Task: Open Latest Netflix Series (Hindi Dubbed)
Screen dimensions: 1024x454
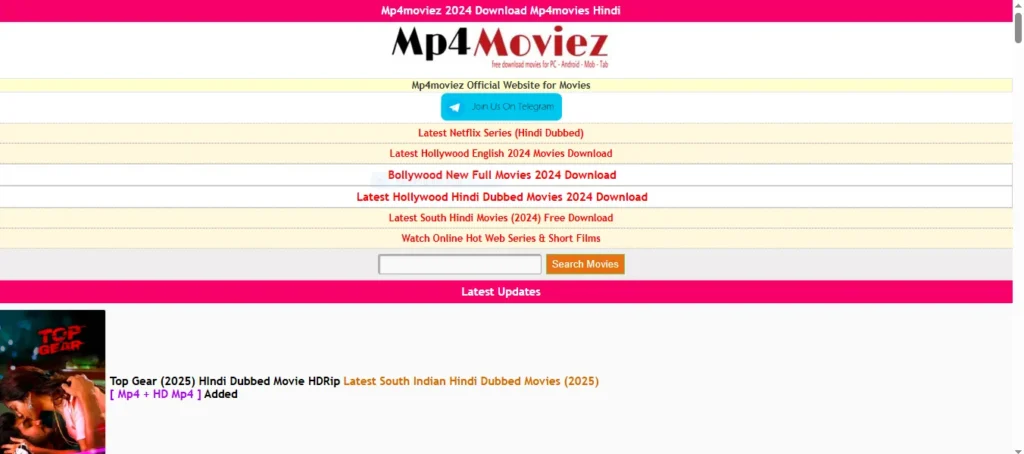Action: [x=500, y=133]
